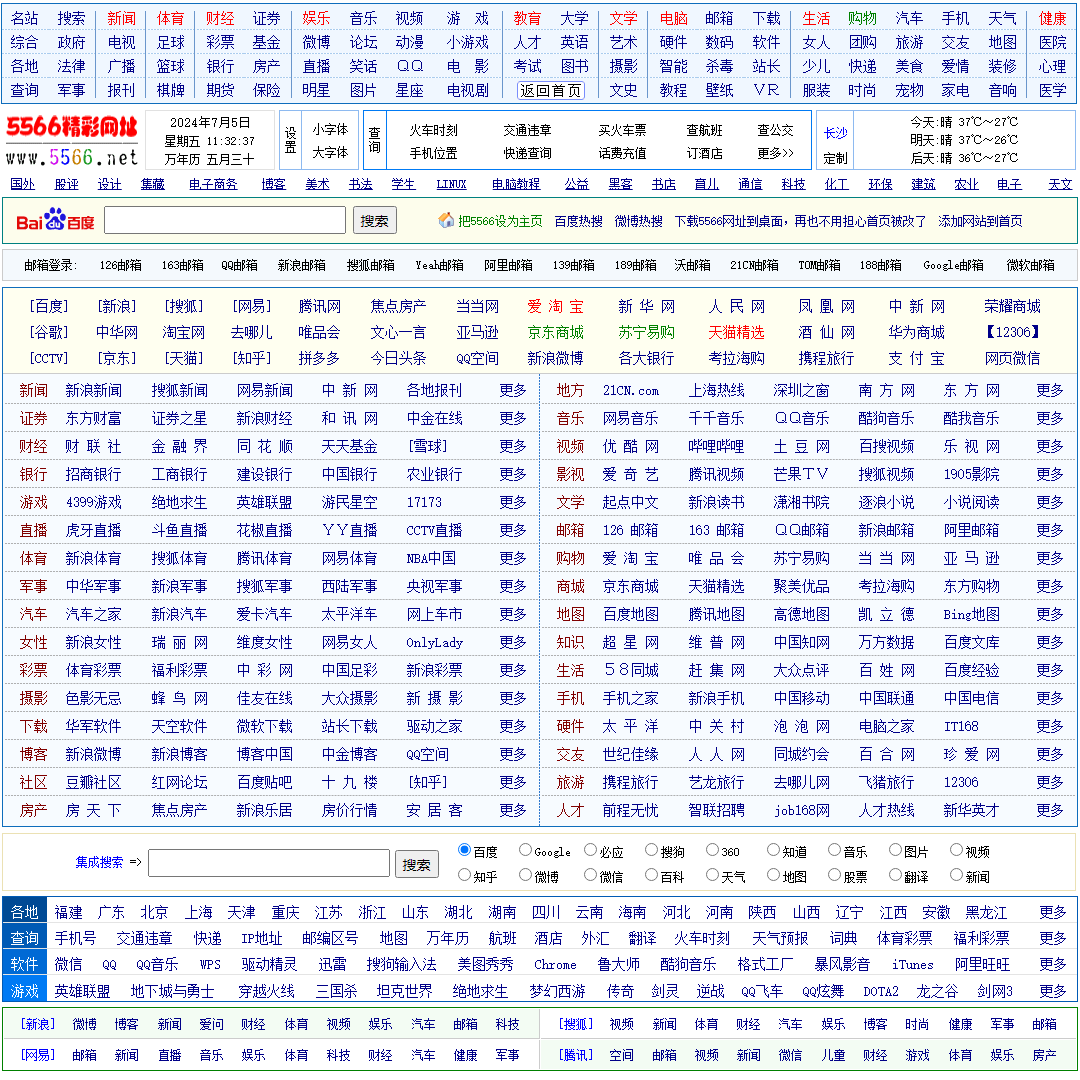Click the 把5566设为主页 link

(x=500, y=221)
